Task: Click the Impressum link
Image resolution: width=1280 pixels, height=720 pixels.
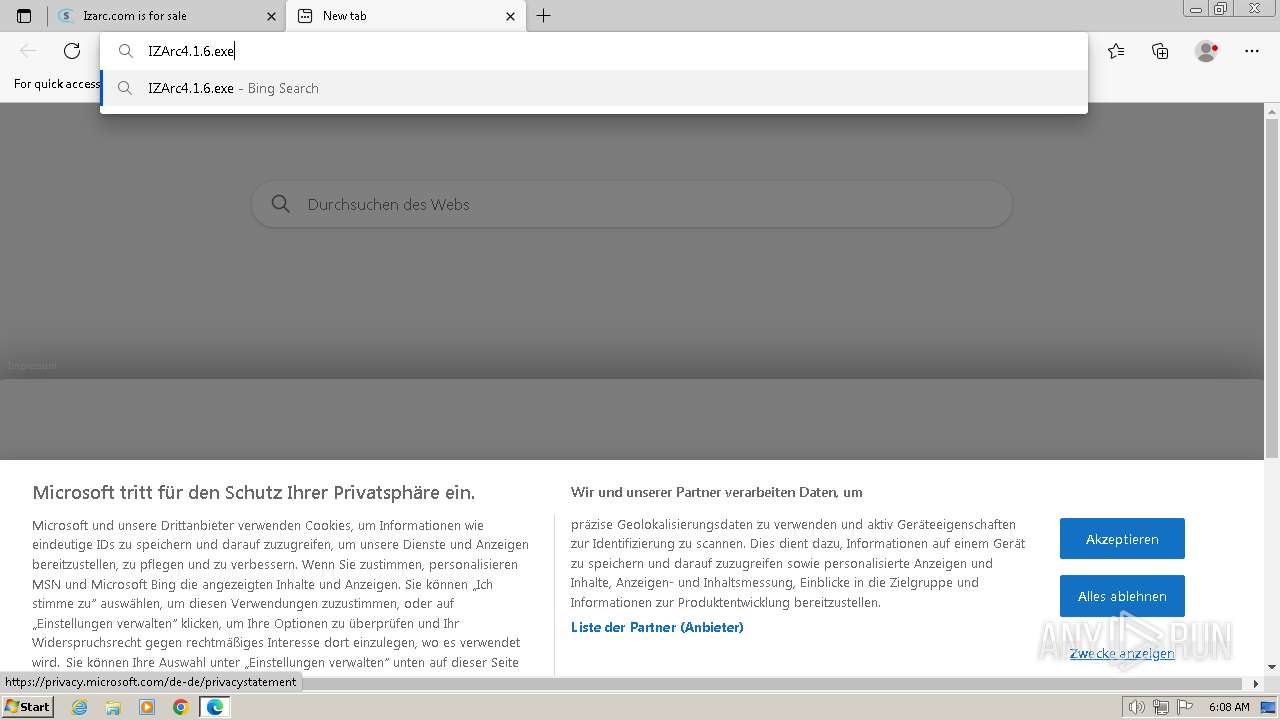Action: click(x=32, y=366)
